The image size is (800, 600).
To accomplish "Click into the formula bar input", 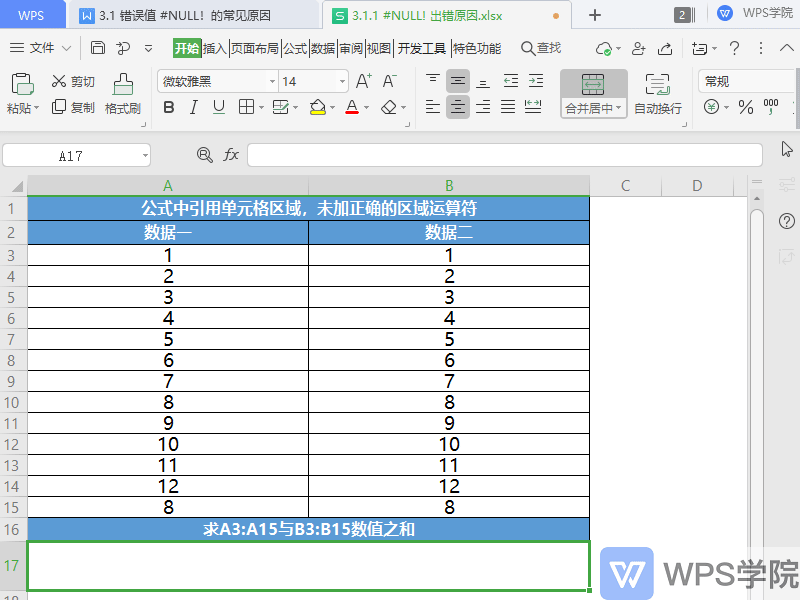I will pyautogui.click(x=505, y=155).
